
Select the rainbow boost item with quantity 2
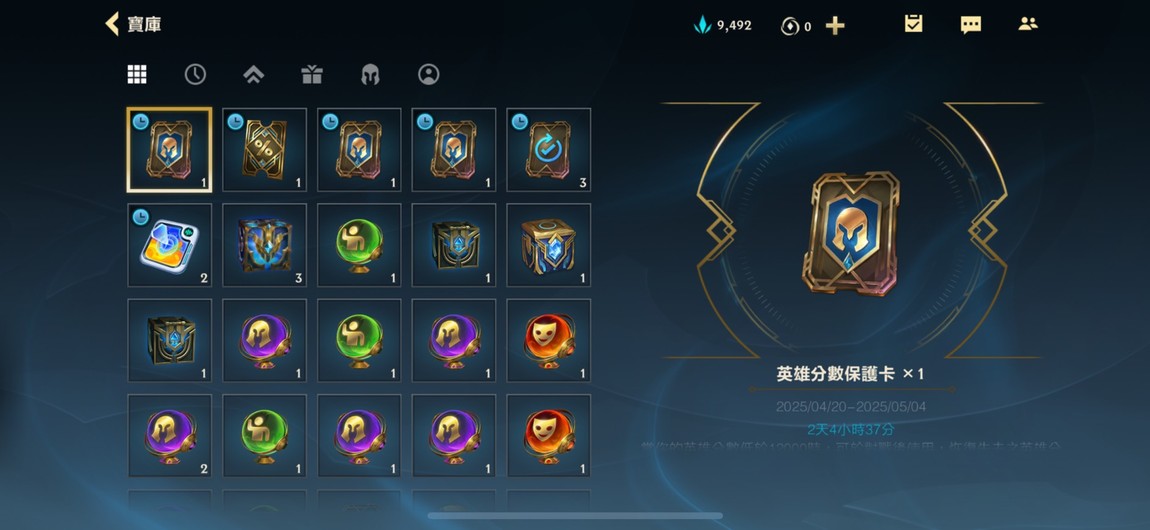(169, 245)
